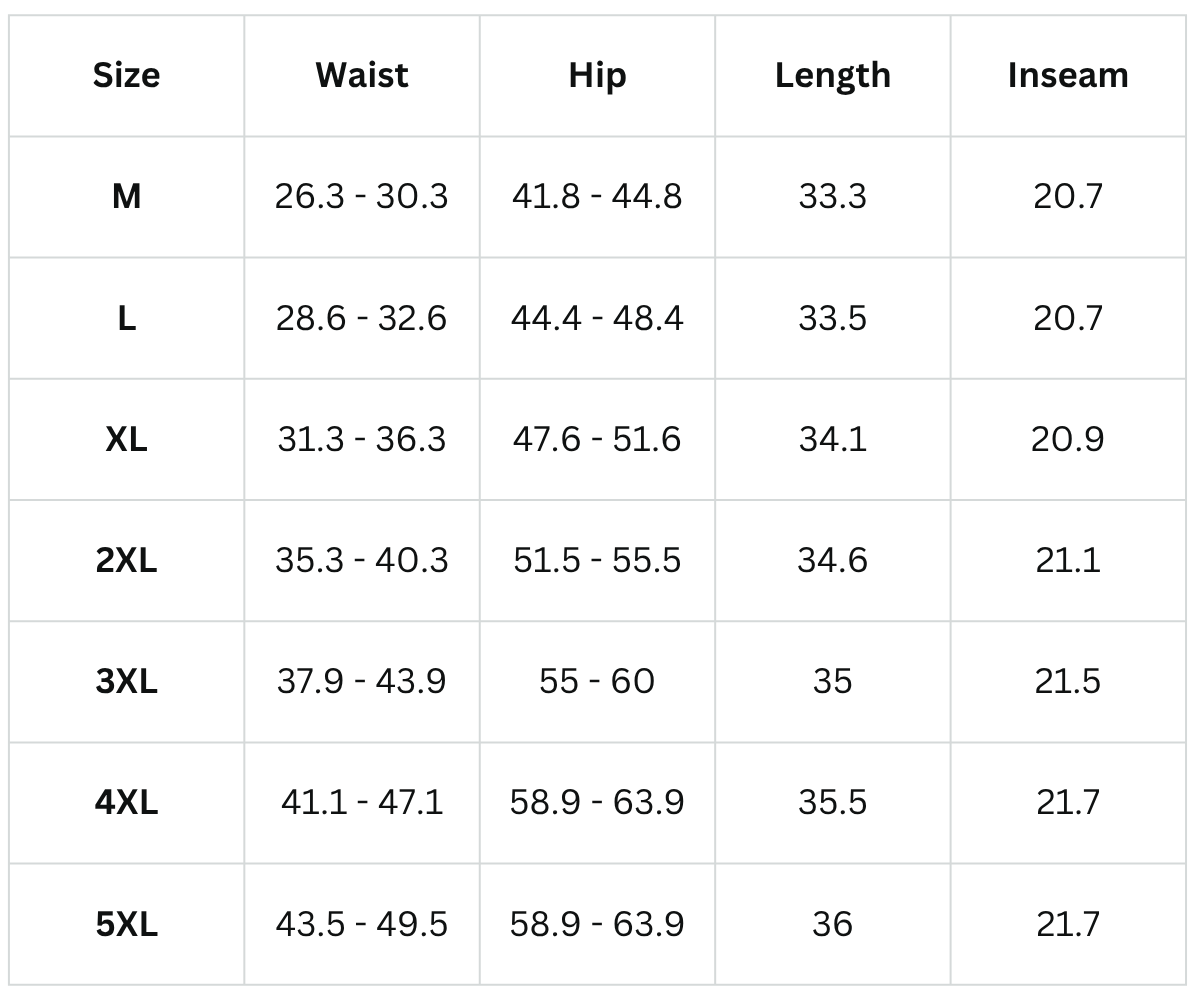The width and height of the screenshot is (1200, 1000).
Task: Click length value 34.1 for XL
Action: [x=832, y=439]
